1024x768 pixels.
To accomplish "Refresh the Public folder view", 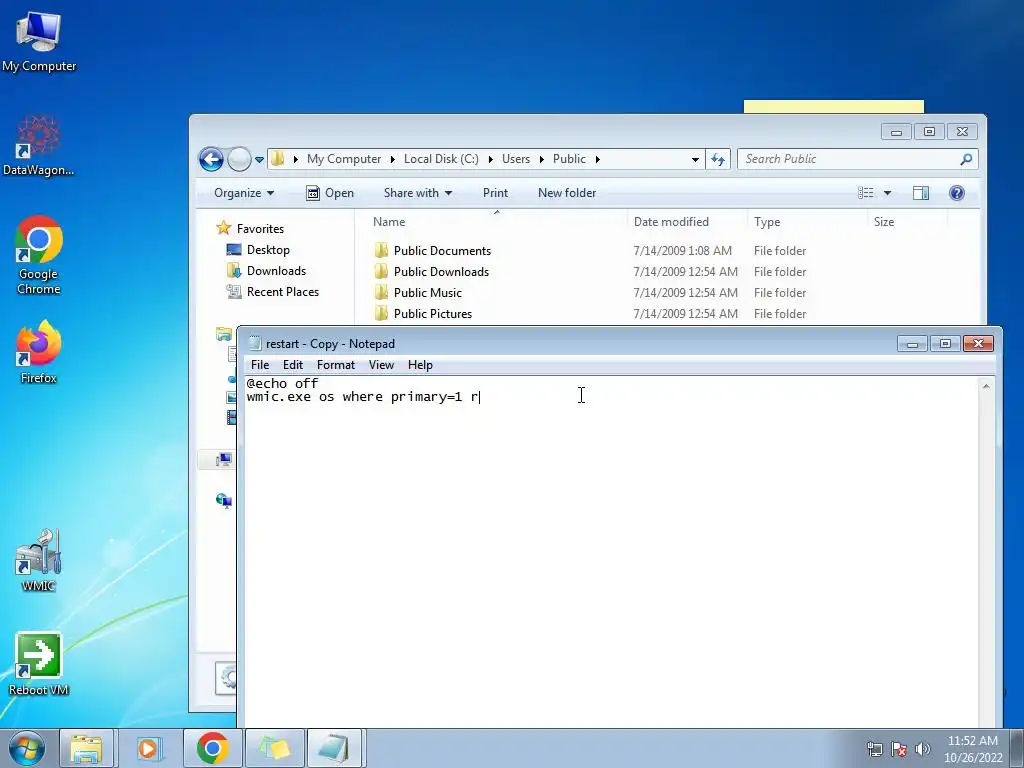I will tap(718, 159).
